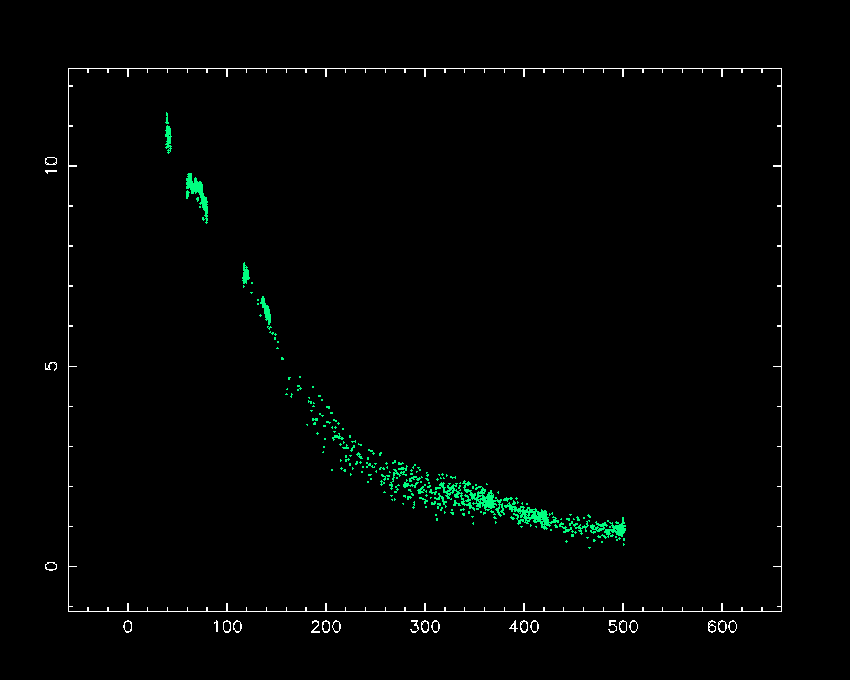Click the x-axis label 400
850x680 pixels.
524,627
